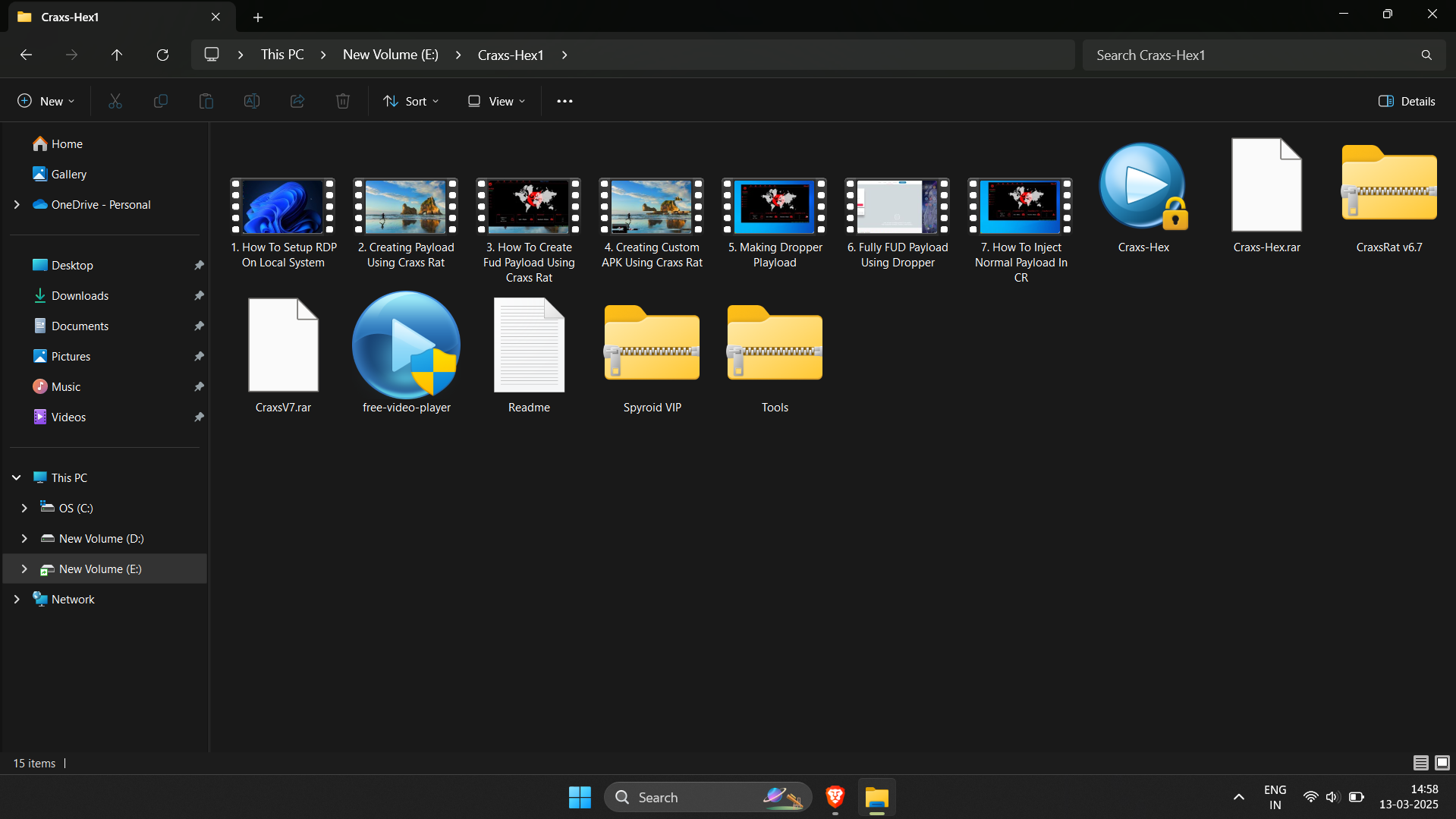Open Desktop quick access folder
1456x819 pixels.
pos(63,265)
